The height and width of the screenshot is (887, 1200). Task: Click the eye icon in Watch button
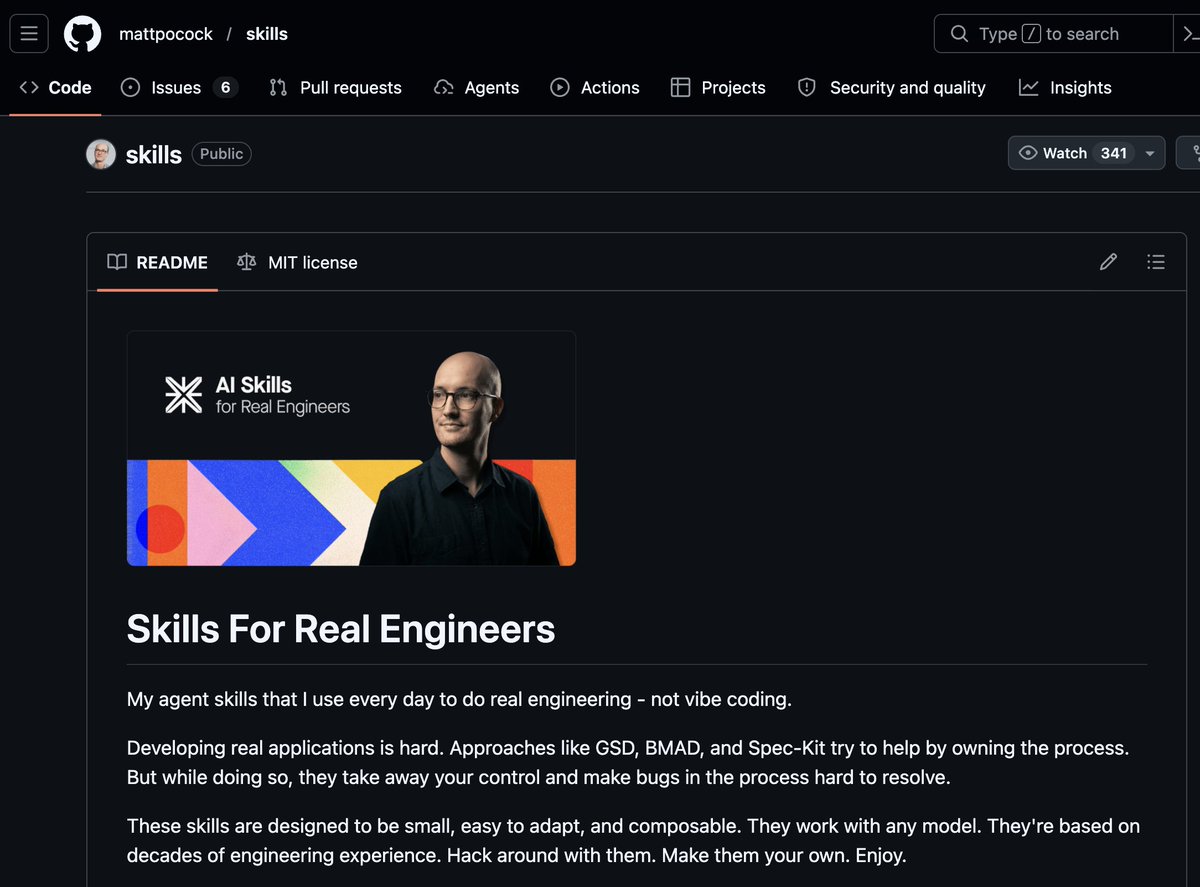[x=1027, y=153]
